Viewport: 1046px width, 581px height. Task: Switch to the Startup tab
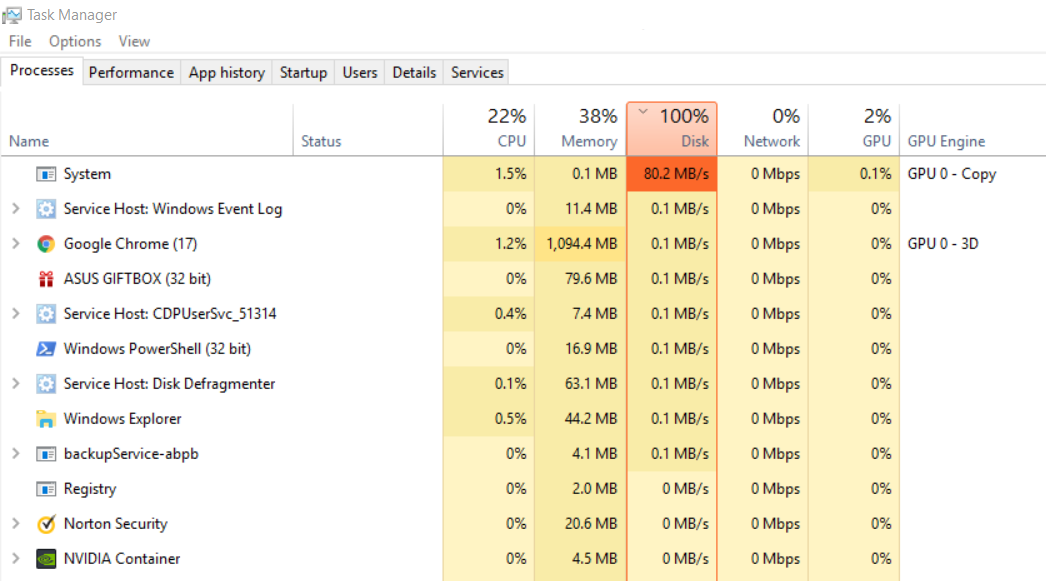tap(304, 72)
